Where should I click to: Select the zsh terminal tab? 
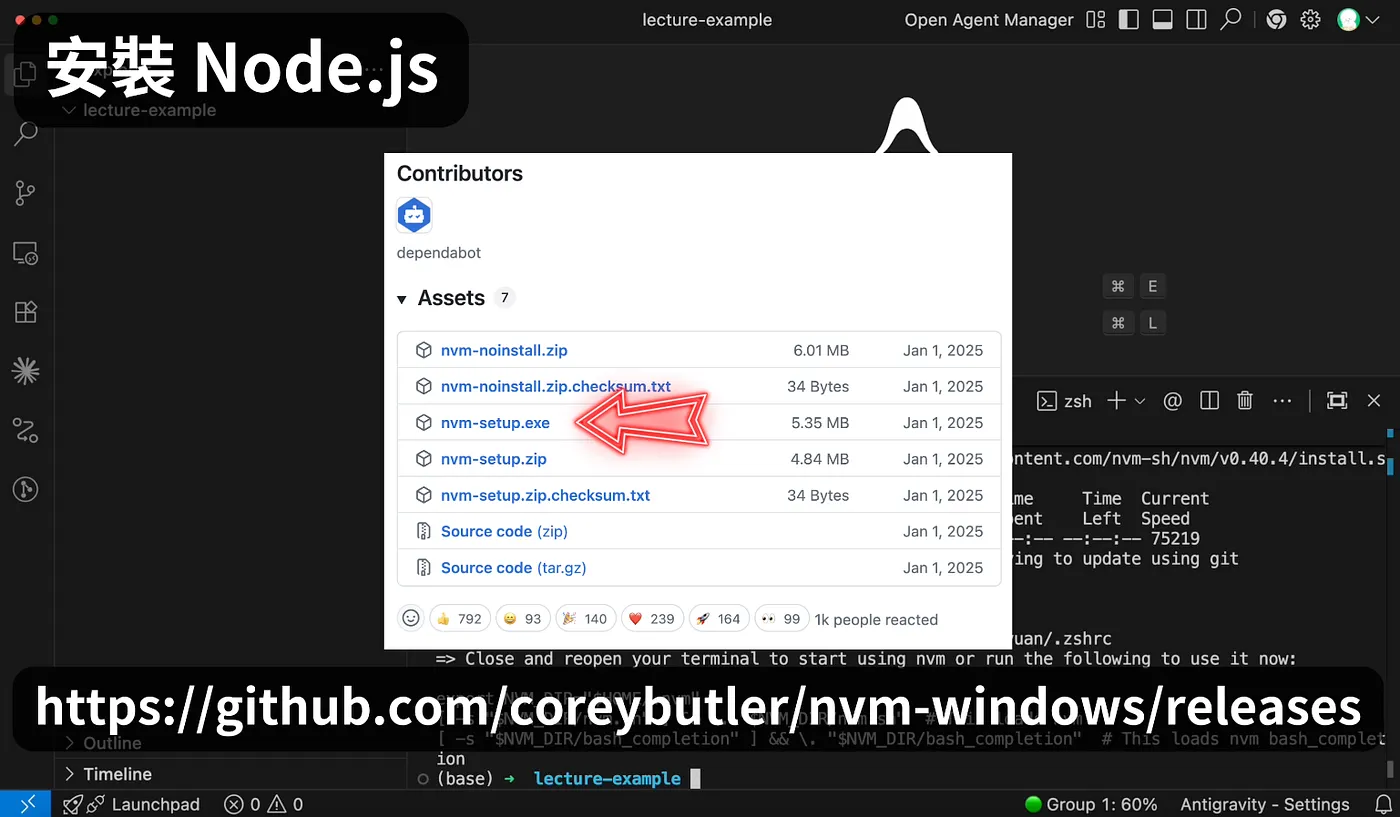coord(1064,401)
